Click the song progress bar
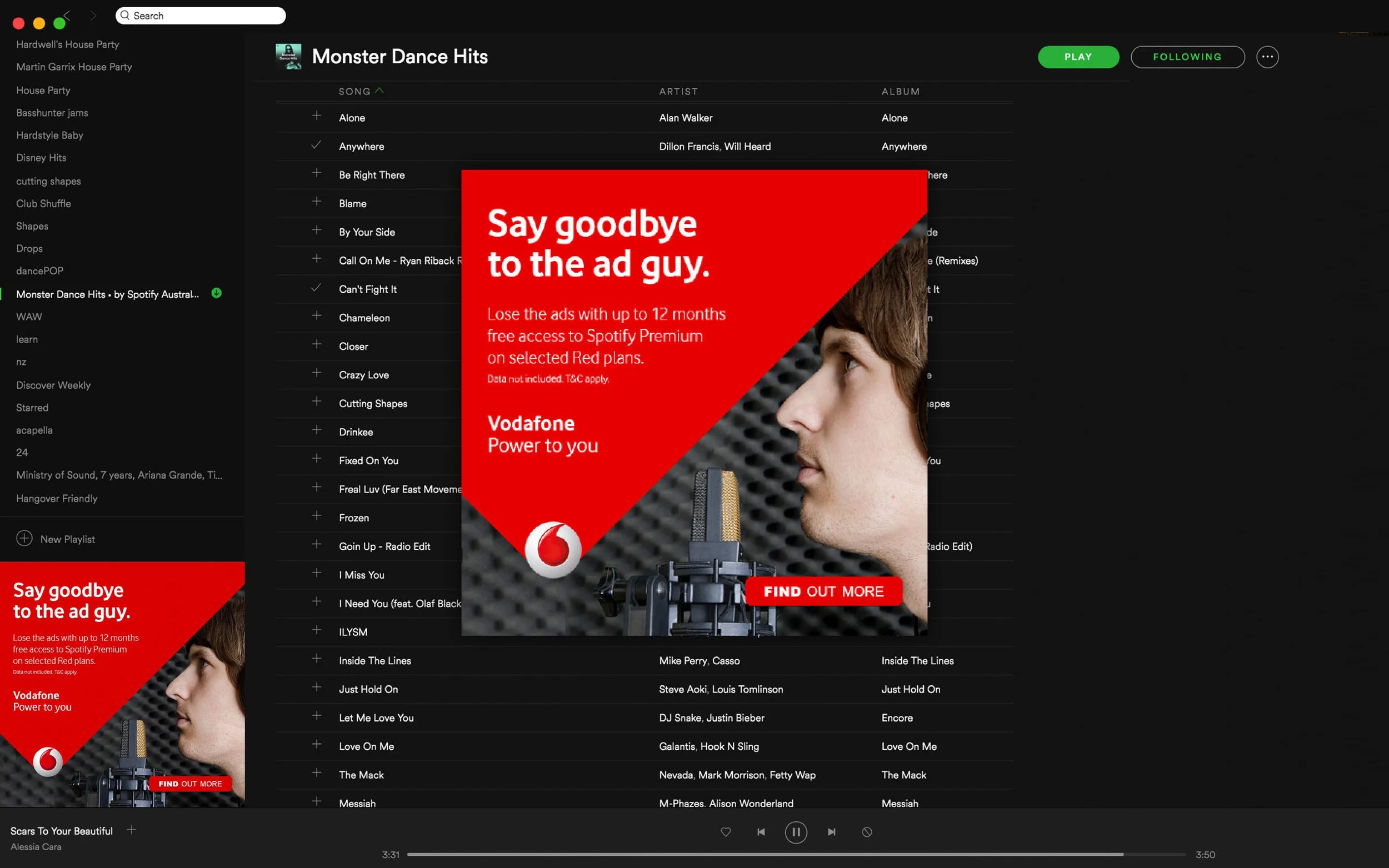The width and height of the screenshot is (1389, 868). click(x=796, y=854)
